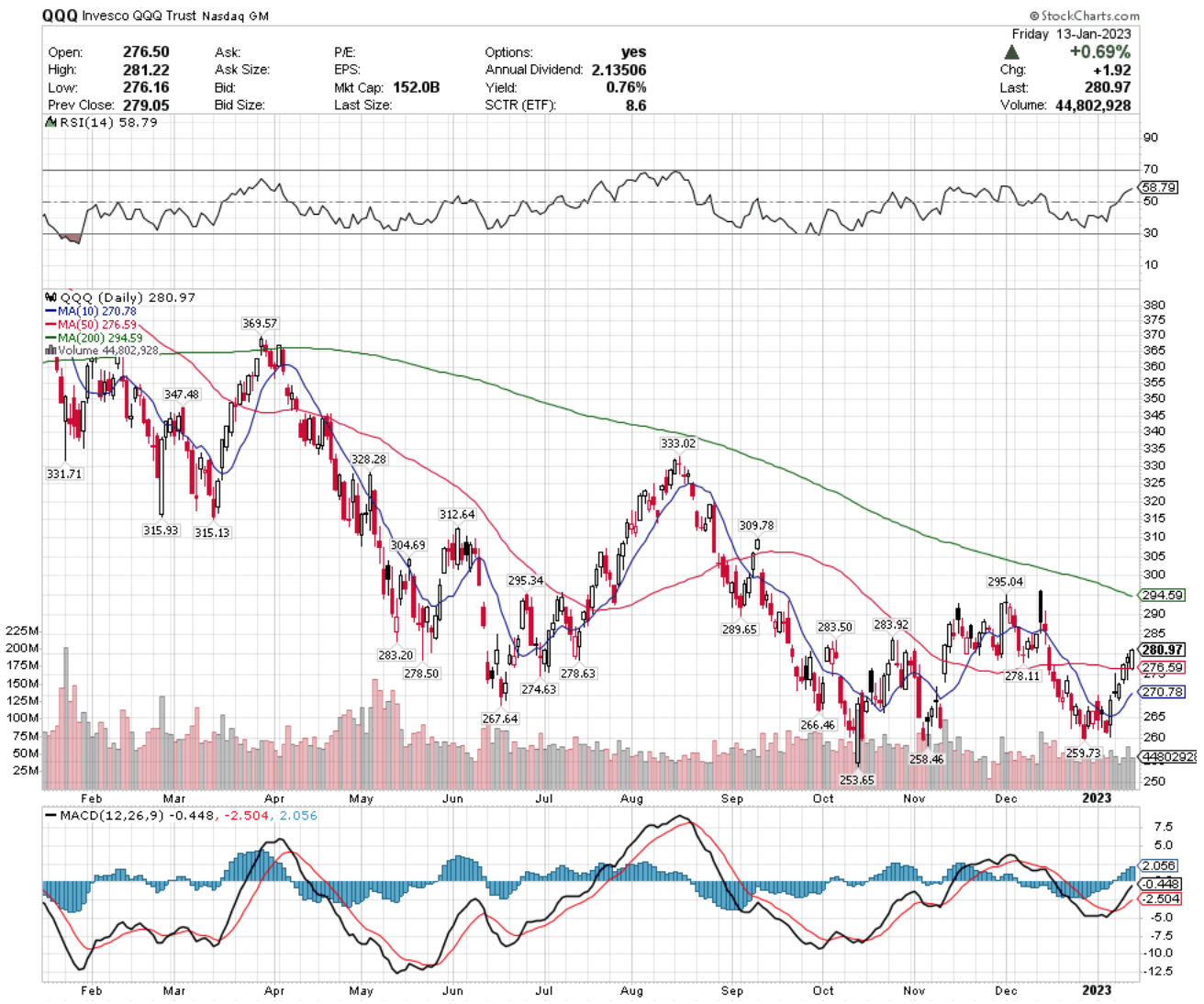Click the Open value 276.50

point(146,52)
